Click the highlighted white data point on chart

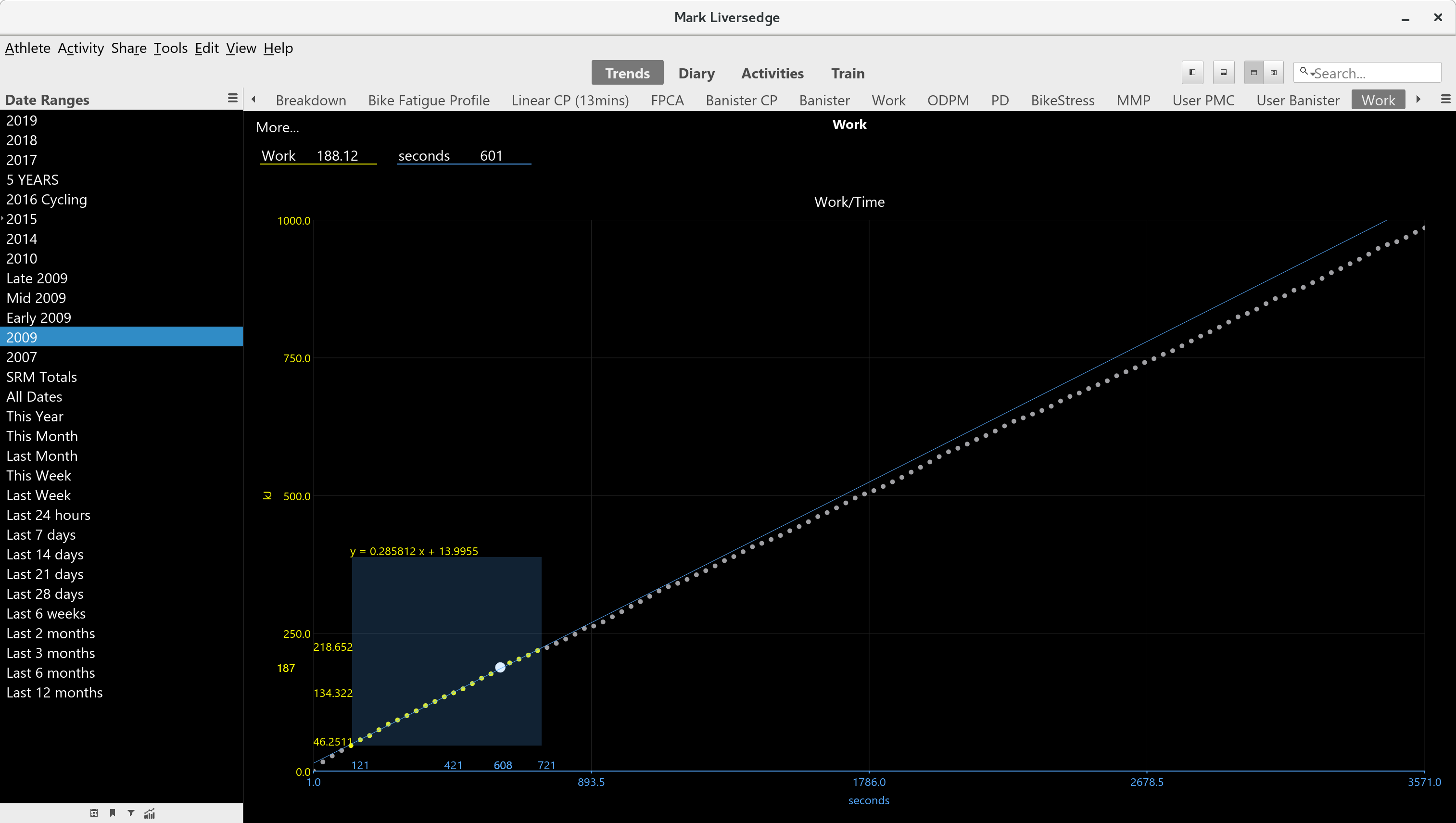click(x=500, y=668)
